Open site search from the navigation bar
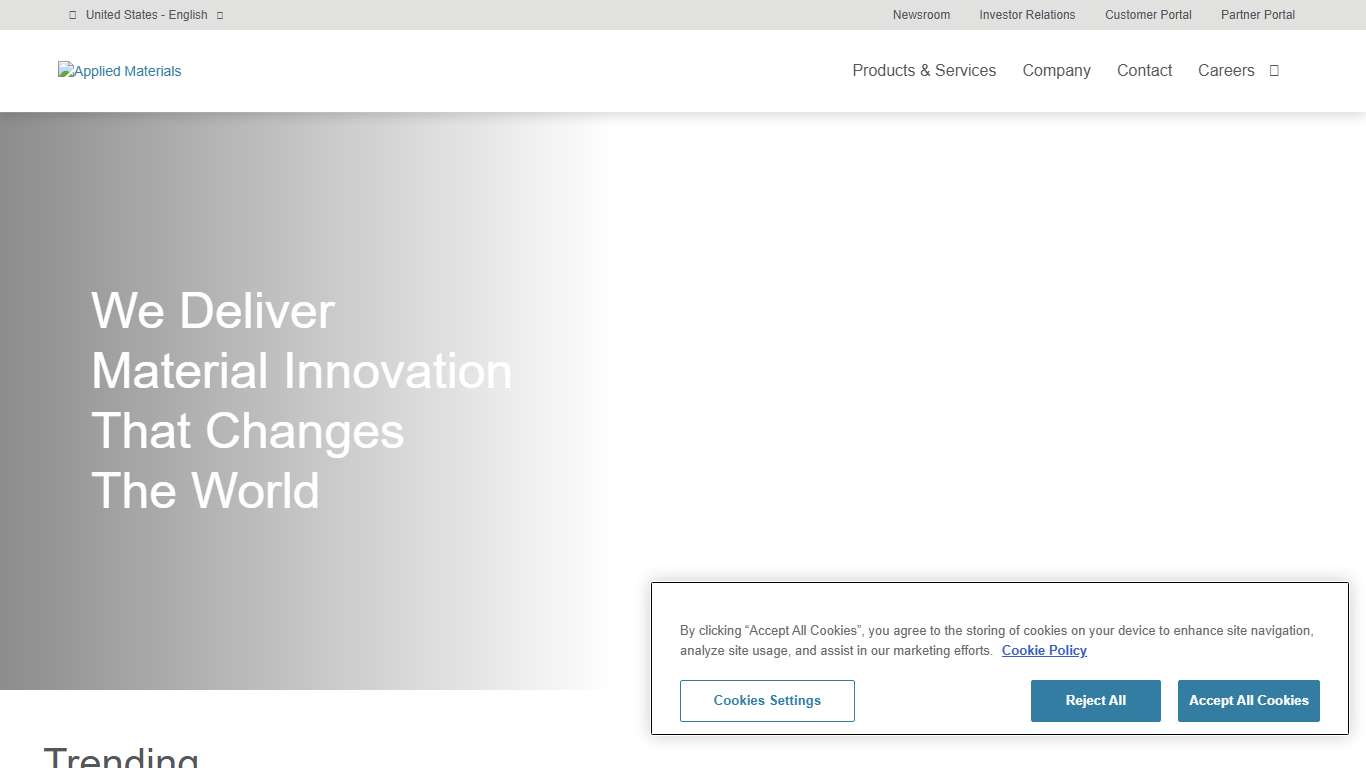The height and width of the screenshot is (768, 1366). coord(1273,70)
